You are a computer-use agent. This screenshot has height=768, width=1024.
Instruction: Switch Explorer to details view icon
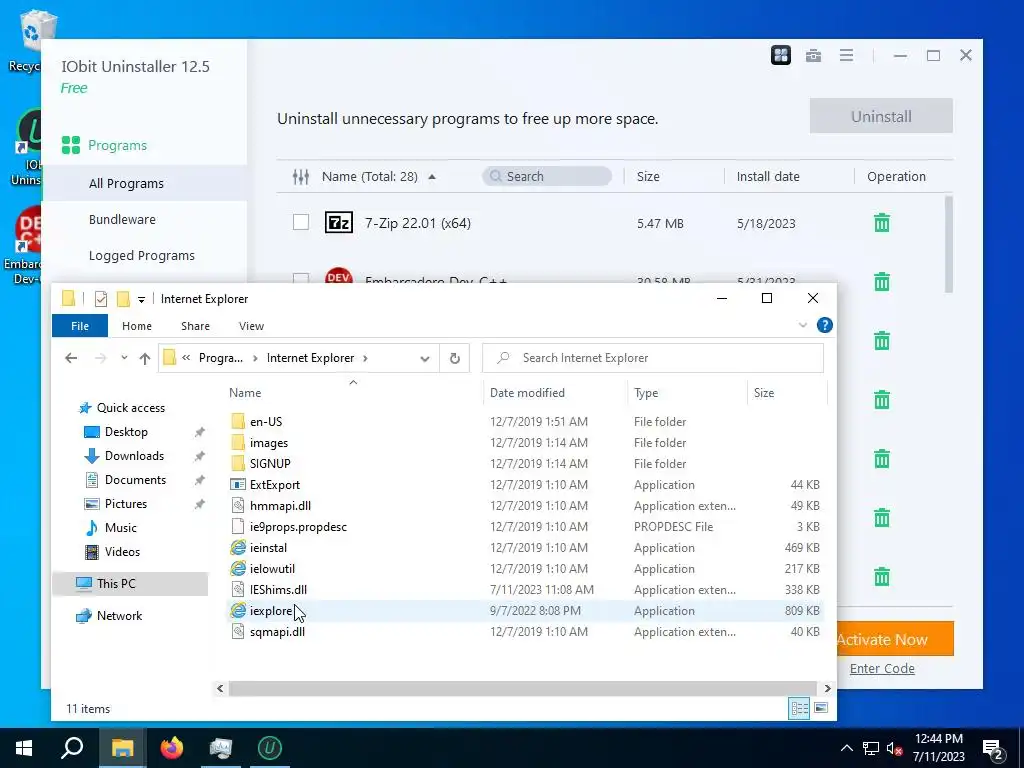tap(799, 708)
